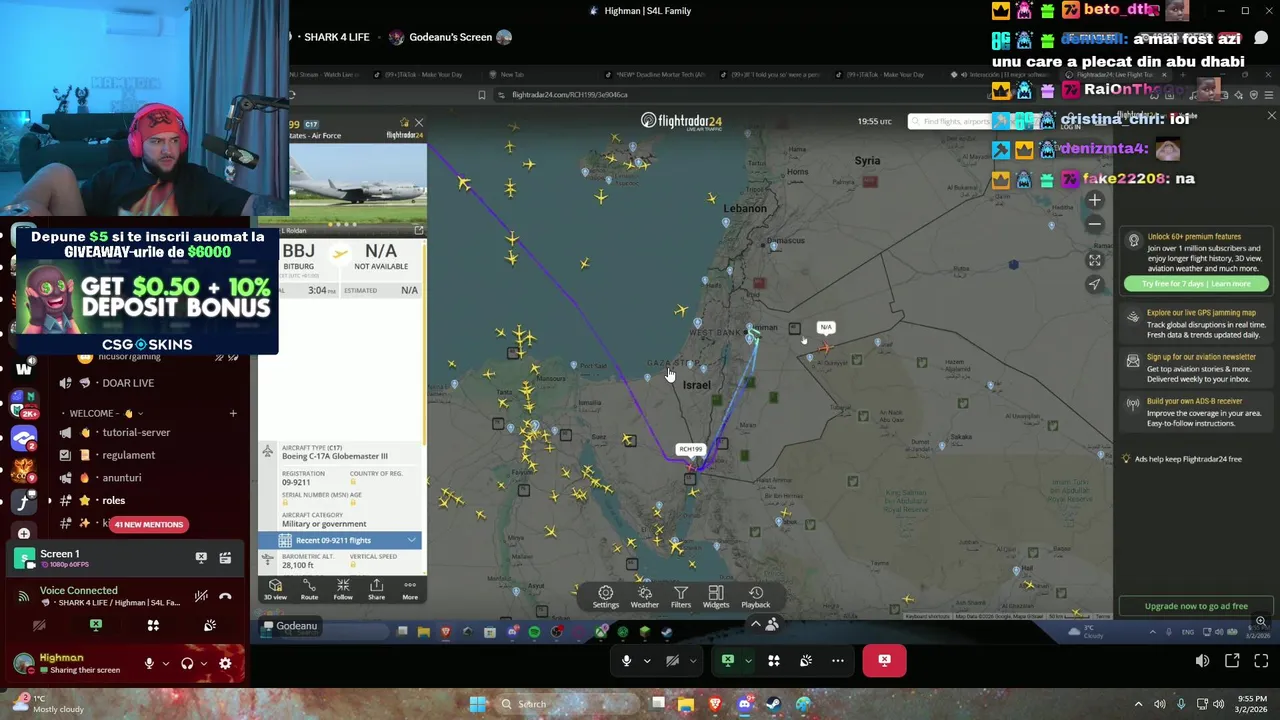Screen dimensions: 1280x720
Task: Disconnect from the voice channel
Action: (x=225, y=596)
